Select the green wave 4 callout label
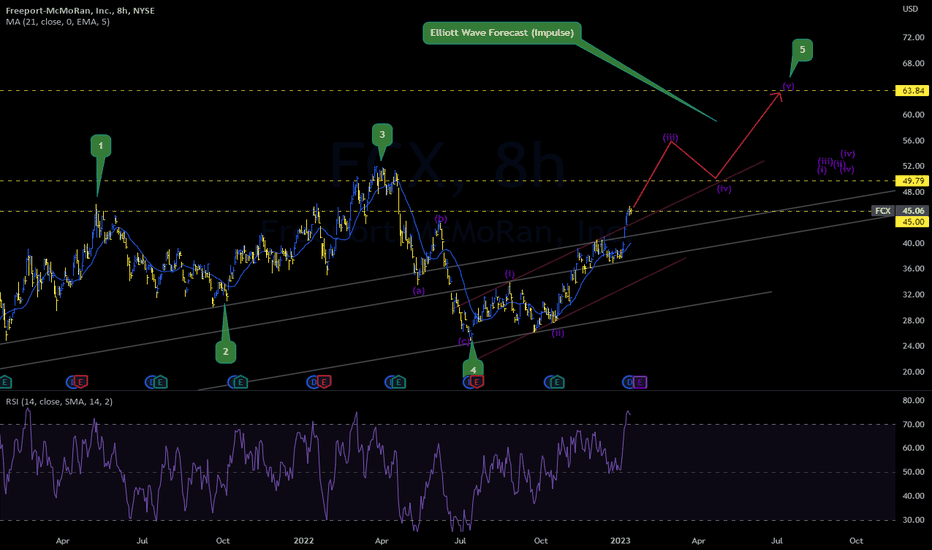This screenshot has height=550, width=932. (473, 369)
